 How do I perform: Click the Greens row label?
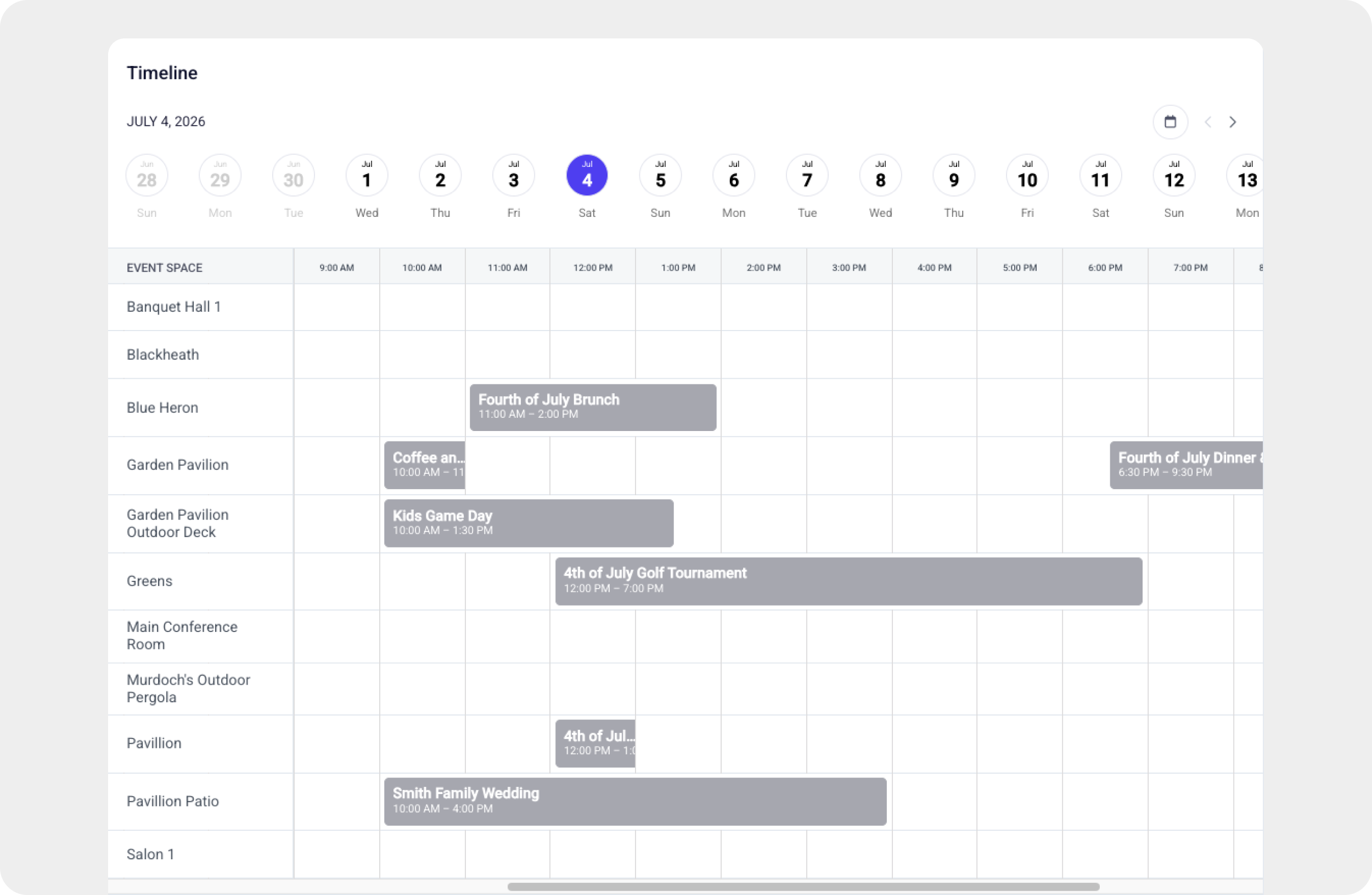(149, 581)
